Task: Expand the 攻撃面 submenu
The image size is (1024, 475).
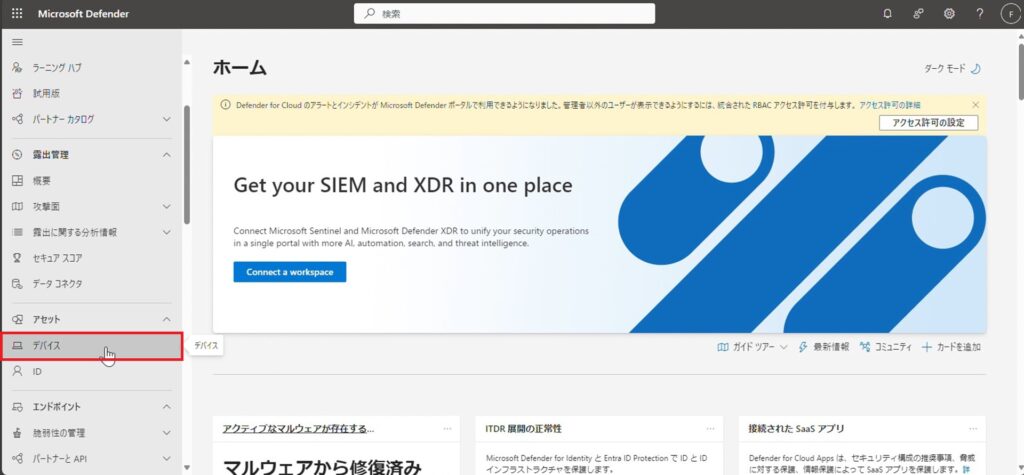Action: click(x=166, y=207)
